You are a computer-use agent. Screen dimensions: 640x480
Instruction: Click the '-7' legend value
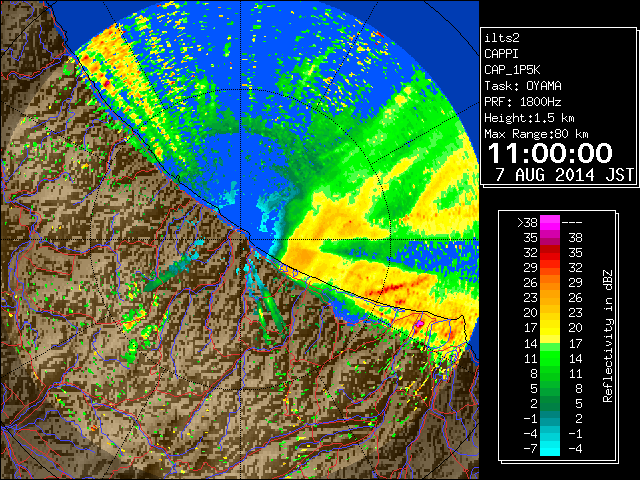pos(531,448)
